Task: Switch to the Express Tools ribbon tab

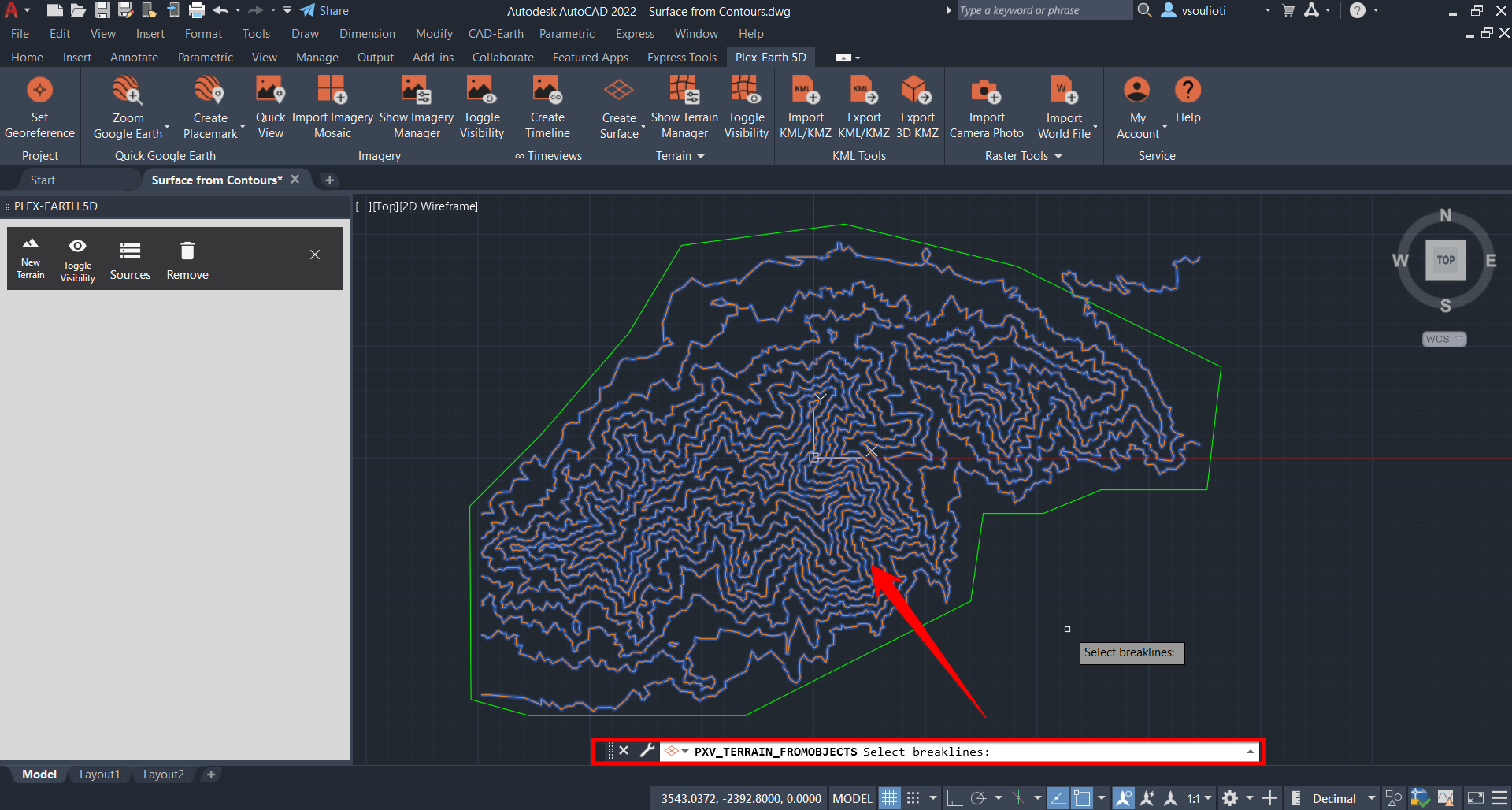Action: 681,58
